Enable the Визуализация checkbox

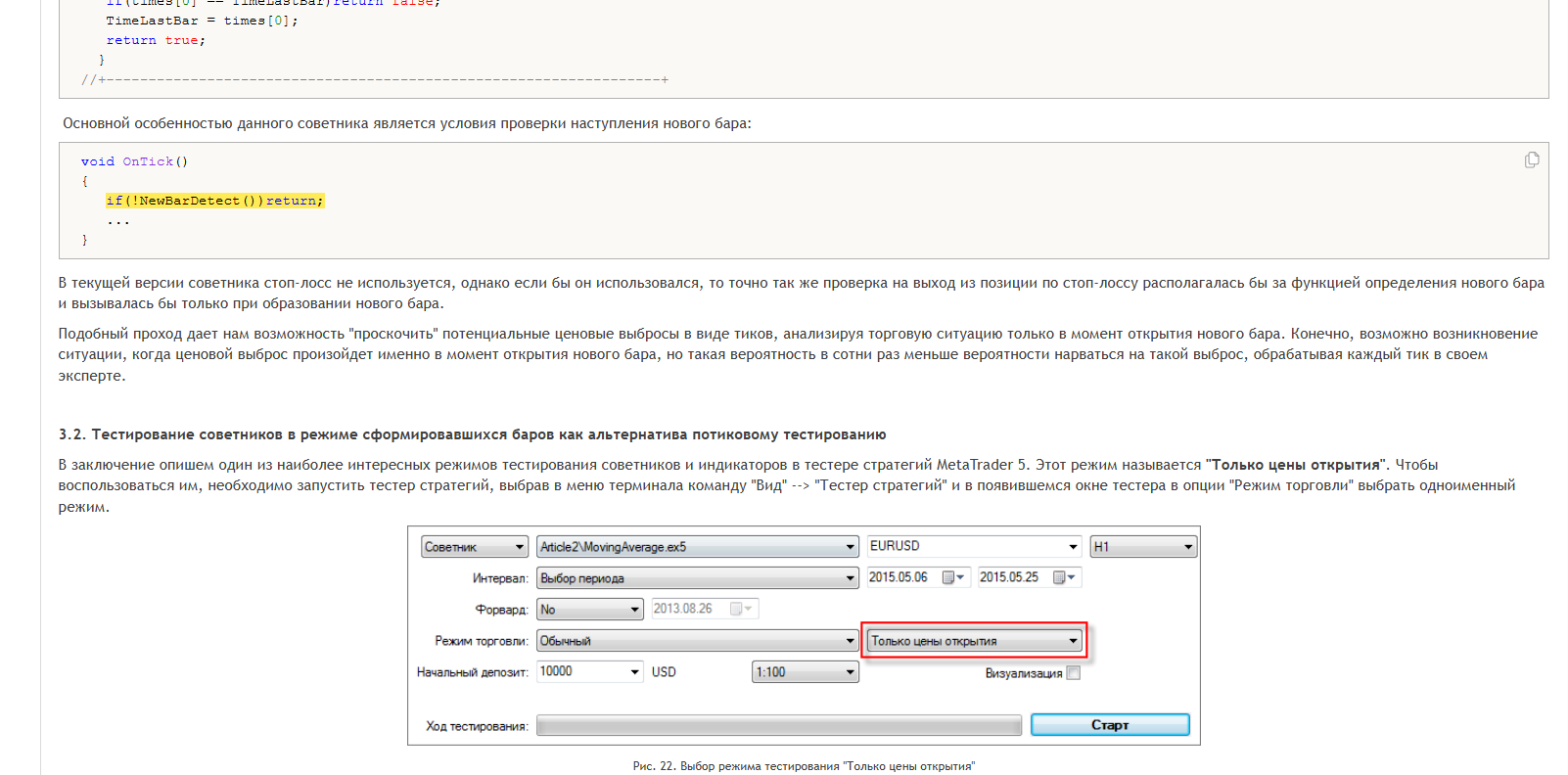pos(1073,673)
